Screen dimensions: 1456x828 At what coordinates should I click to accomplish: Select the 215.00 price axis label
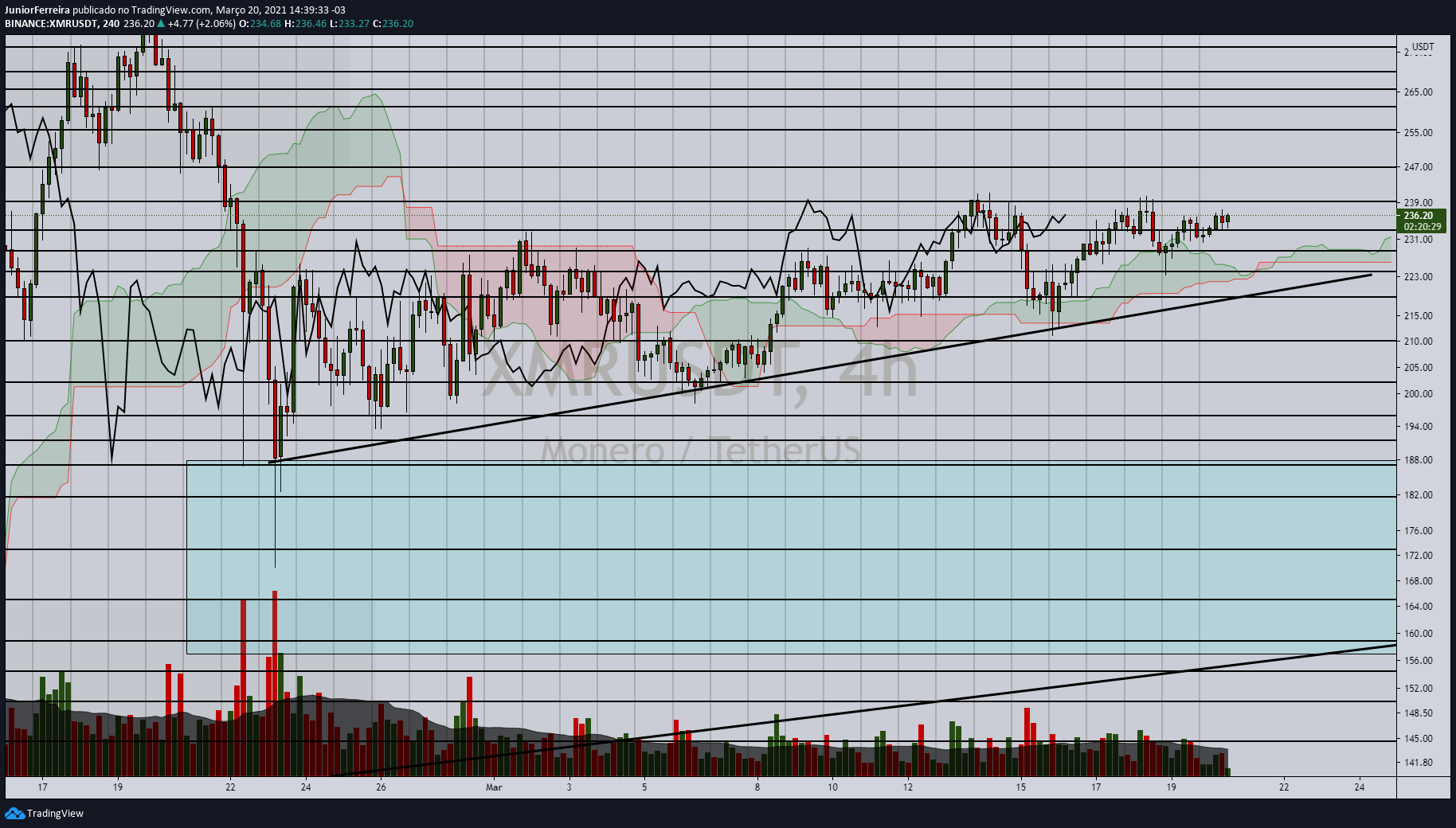[1418, 315]
